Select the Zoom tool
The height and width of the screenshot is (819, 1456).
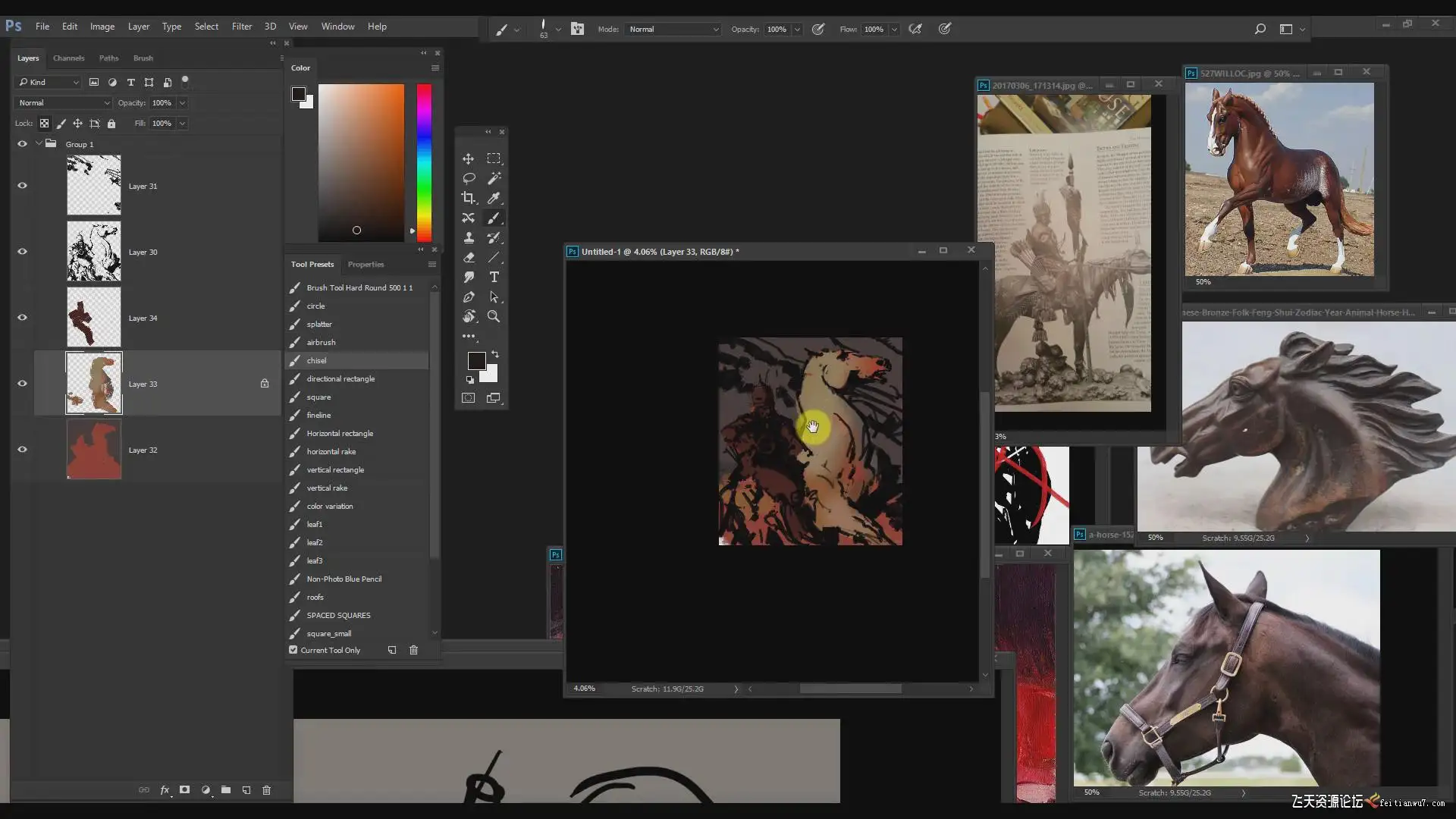tap(494, 317)
